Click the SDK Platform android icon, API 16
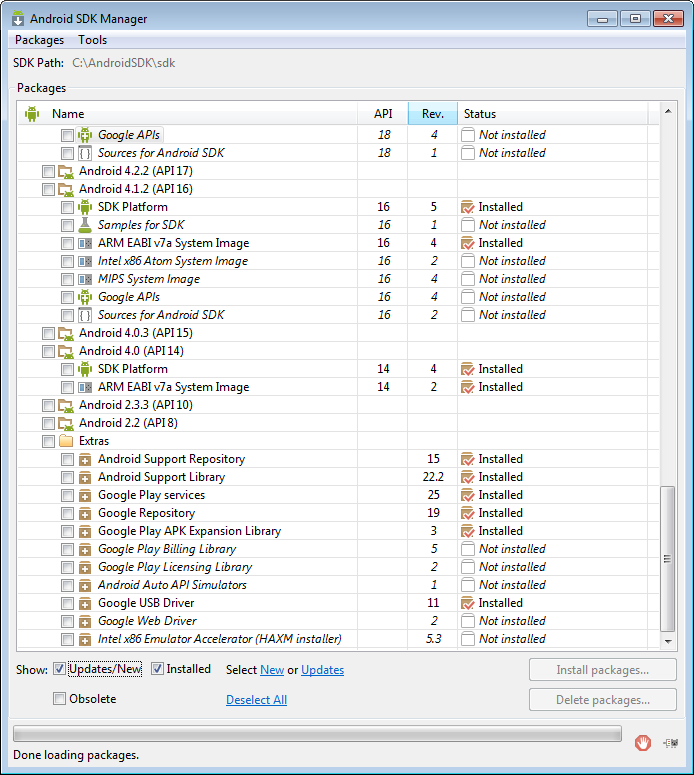 coord(85,207)
